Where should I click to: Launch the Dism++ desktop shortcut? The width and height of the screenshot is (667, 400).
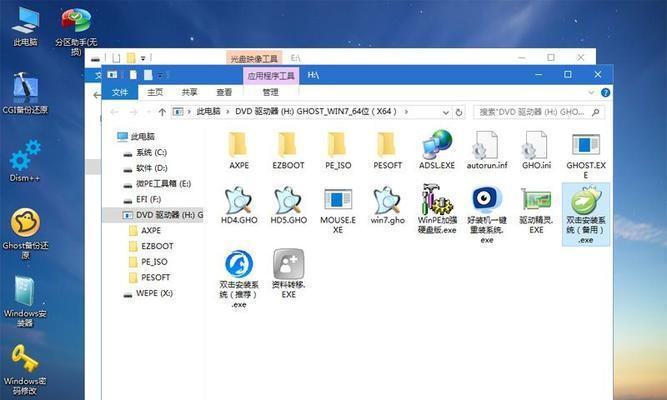[25, 161]
